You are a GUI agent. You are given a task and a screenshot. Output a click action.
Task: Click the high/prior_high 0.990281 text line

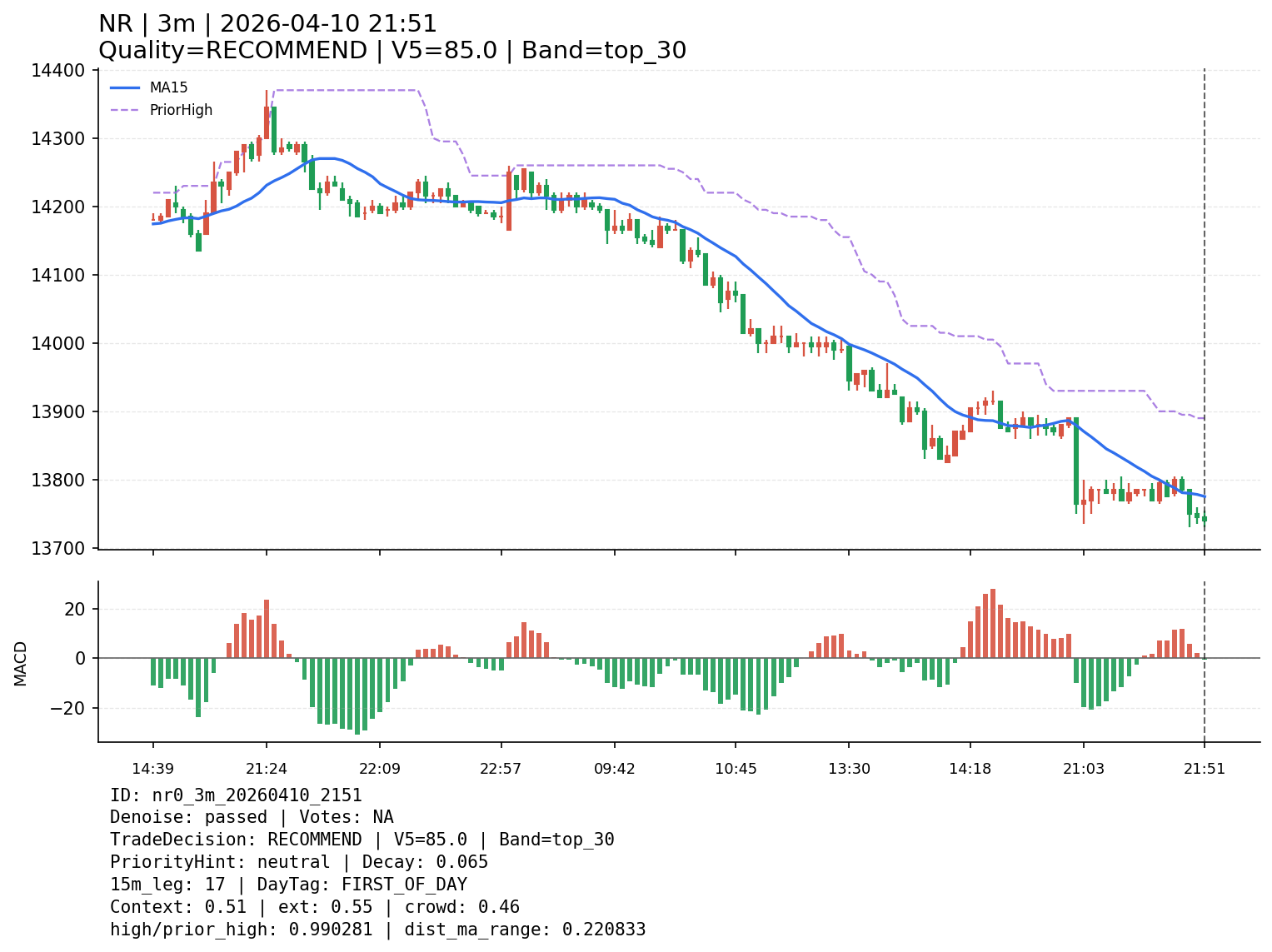click(x=377, y=930)
